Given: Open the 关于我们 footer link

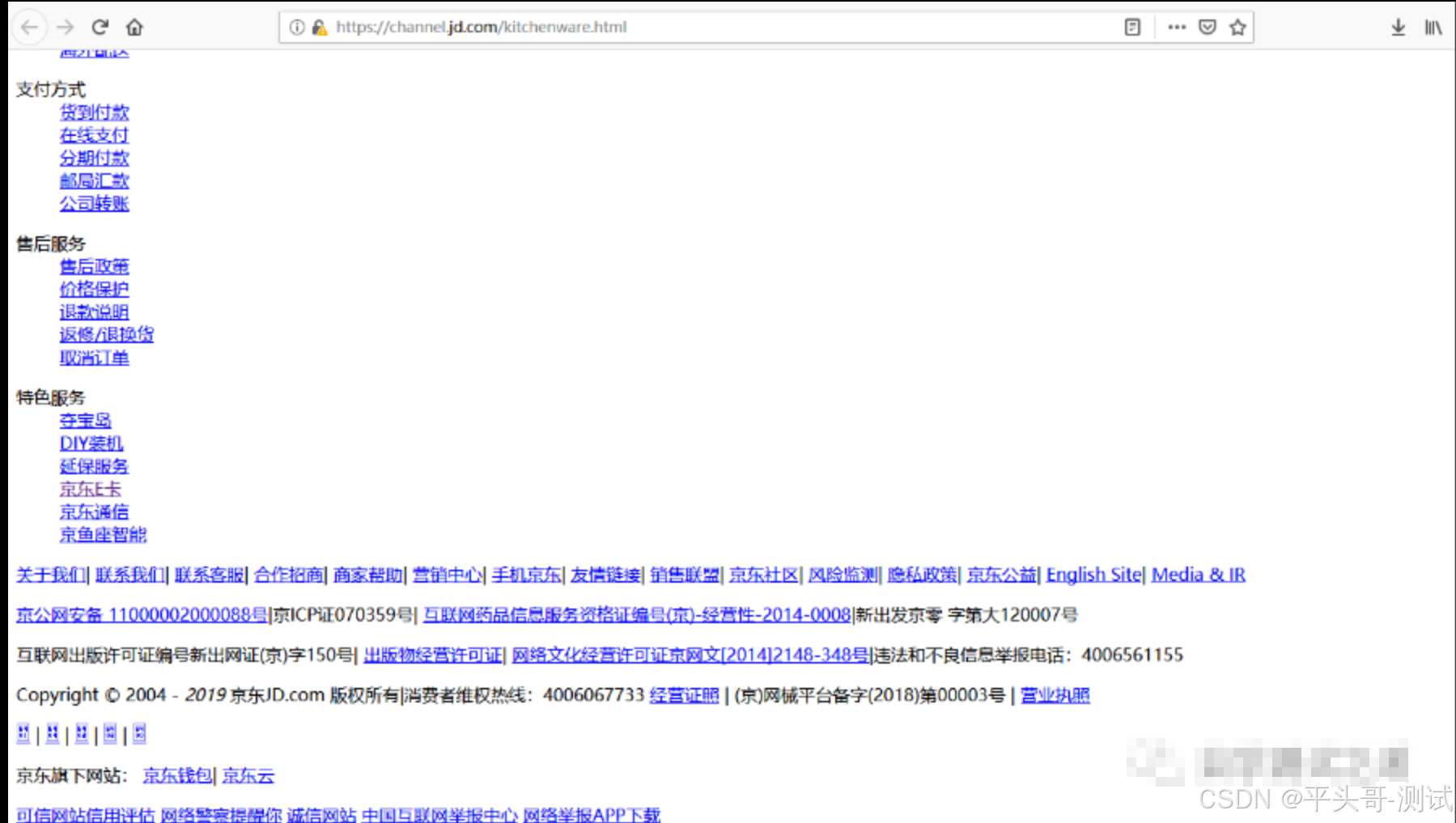Looking at the screenshot, I should (x=51, y=575).
